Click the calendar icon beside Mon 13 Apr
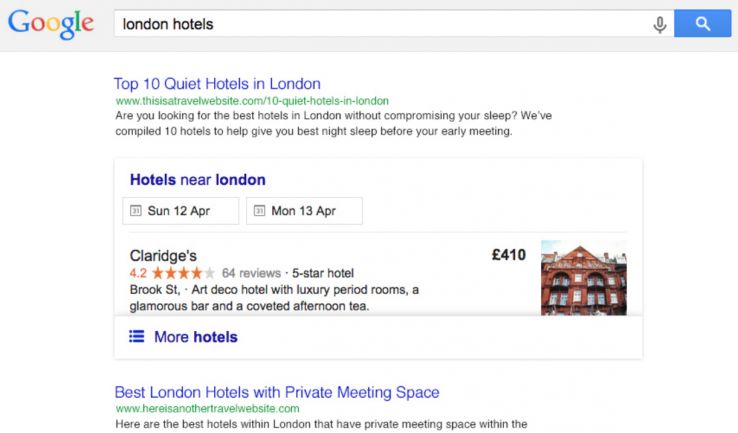Image resolution: width=738 pixels, height=433 pixels. coord(260,211)
